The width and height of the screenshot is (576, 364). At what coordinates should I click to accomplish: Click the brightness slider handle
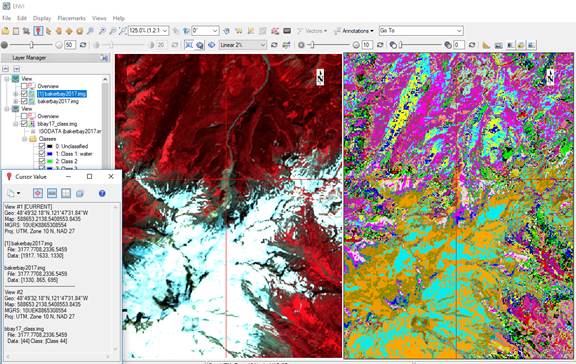(x=32, y=45)
